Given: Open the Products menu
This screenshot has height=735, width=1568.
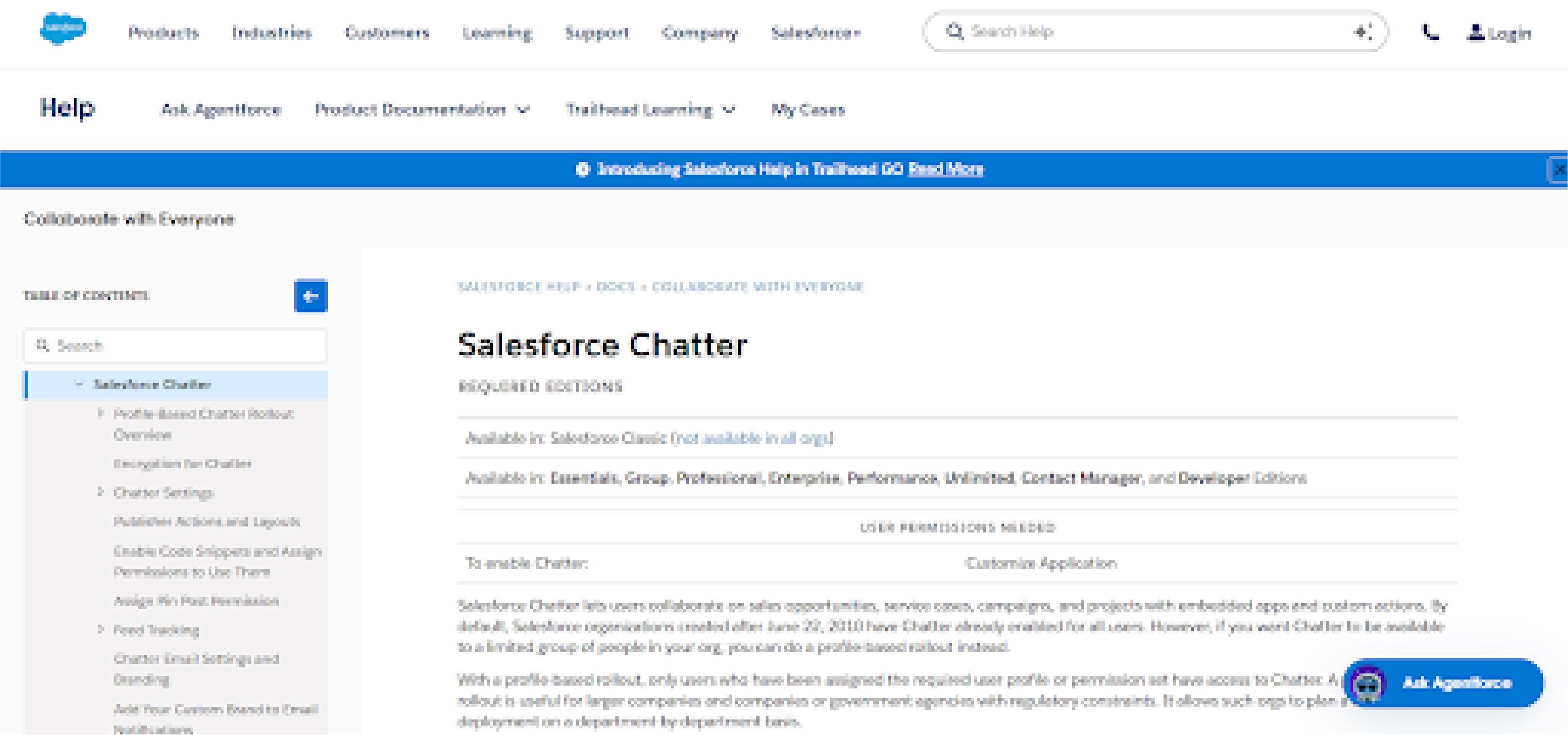Looking at the screenshot, I should [x=163, y=32].
